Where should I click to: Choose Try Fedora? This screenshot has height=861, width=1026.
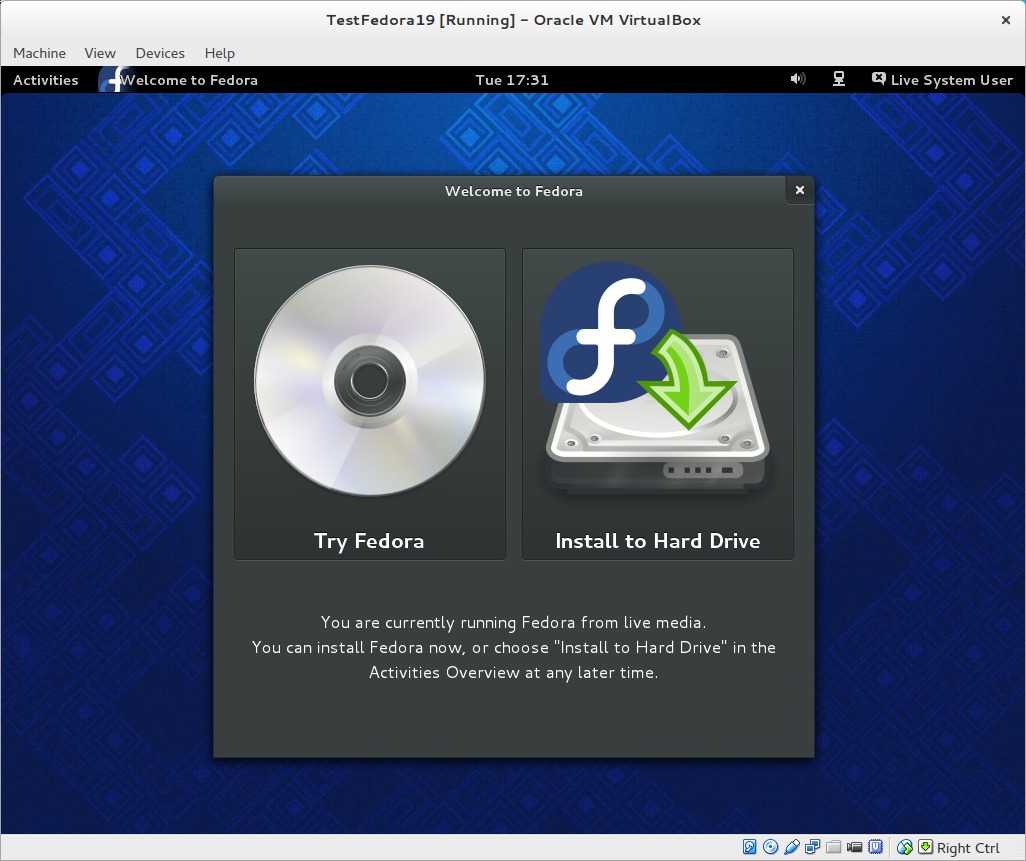(x=369, y=404)
